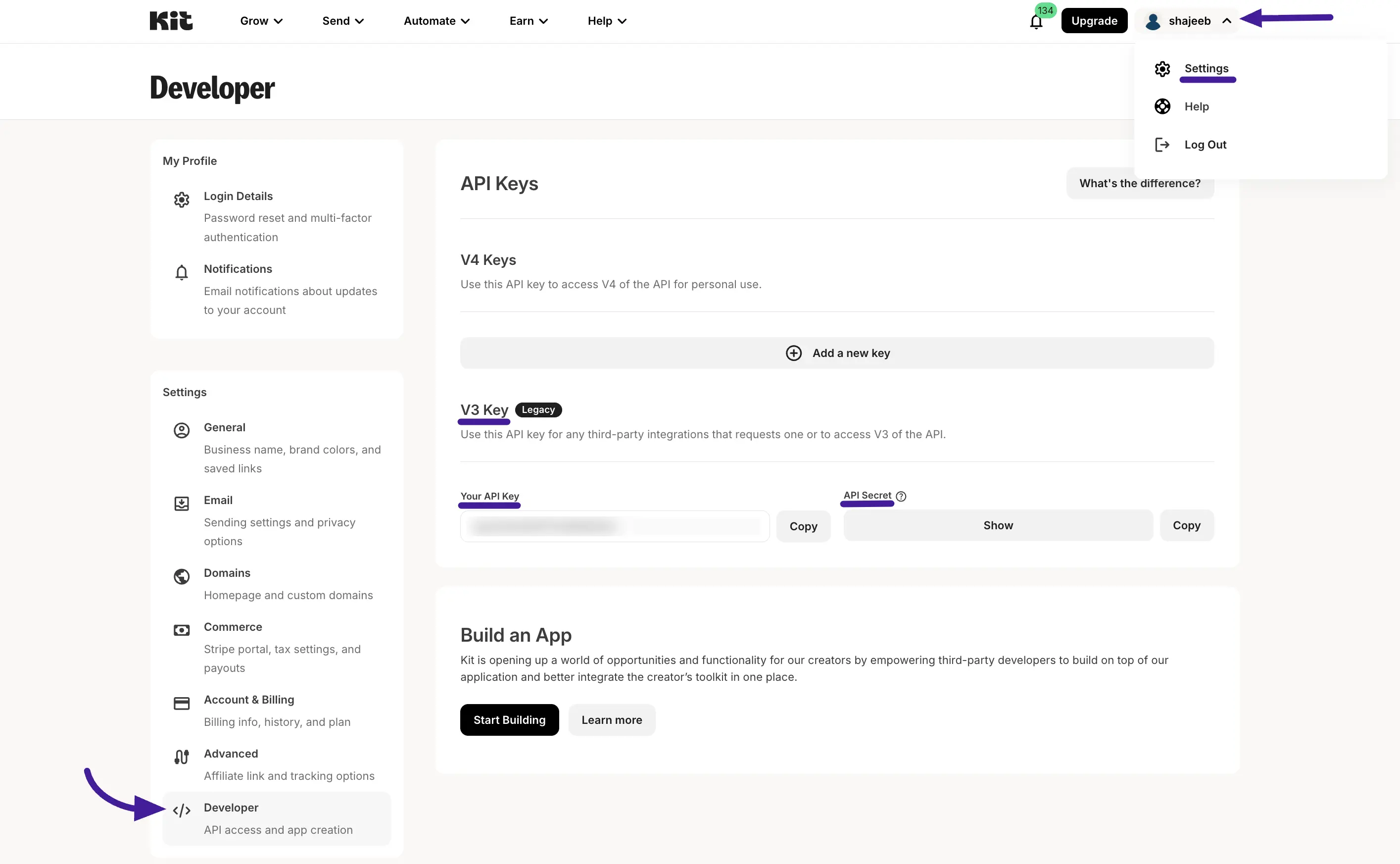This screenshot has height=864, width=1400.
Task: Select Help from the account menu
Action: tap(1196, 107)
